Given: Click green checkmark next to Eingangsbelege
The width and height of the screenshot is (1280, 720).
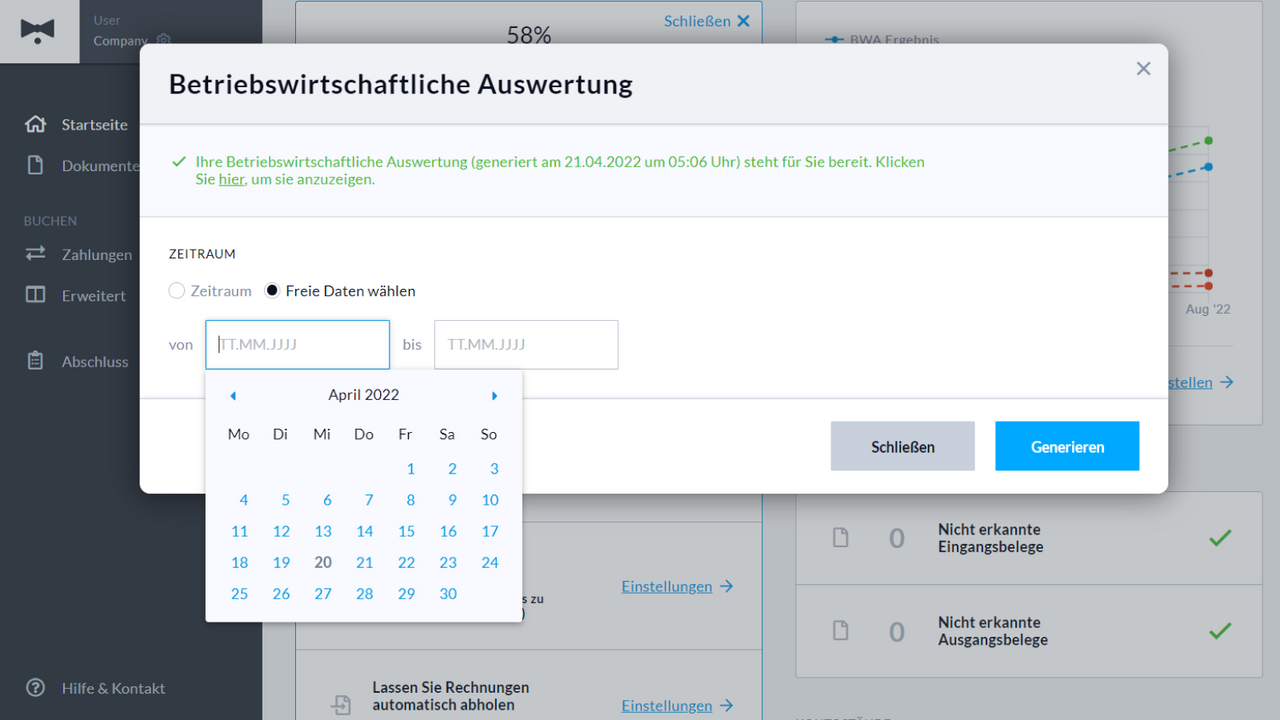Looking at the screenshot, I should 1220,538.
